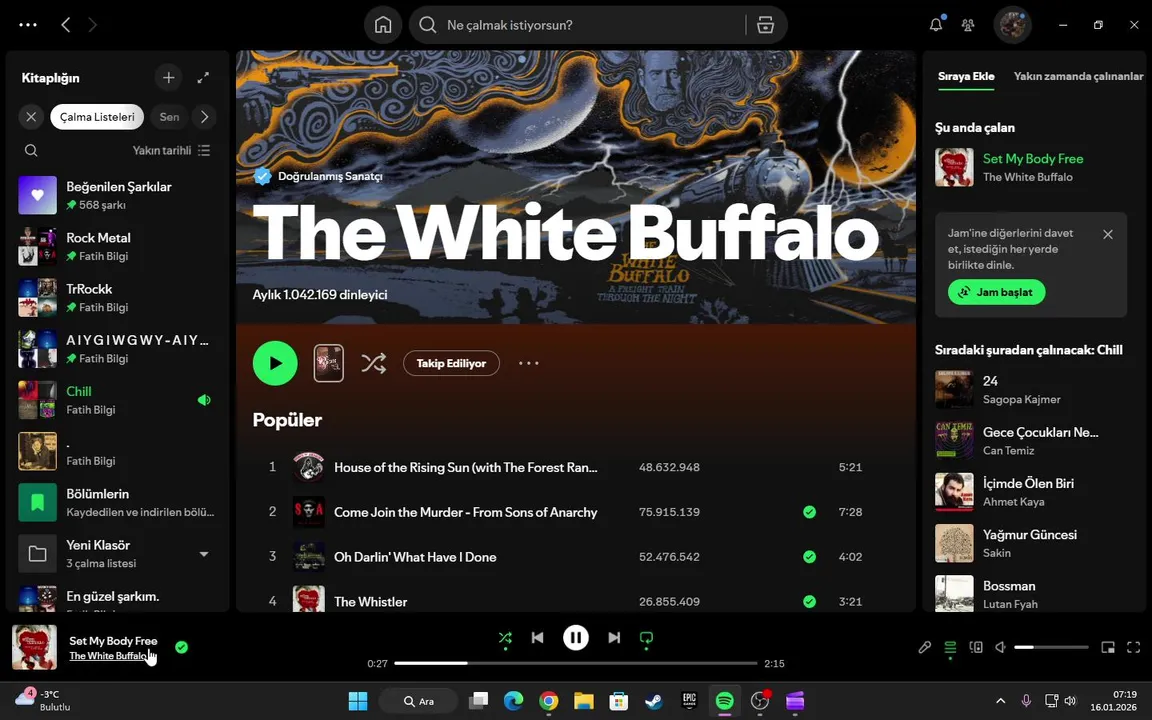
Task: Play queued Yağmur Güncesi
Action: coord(1031,543)
